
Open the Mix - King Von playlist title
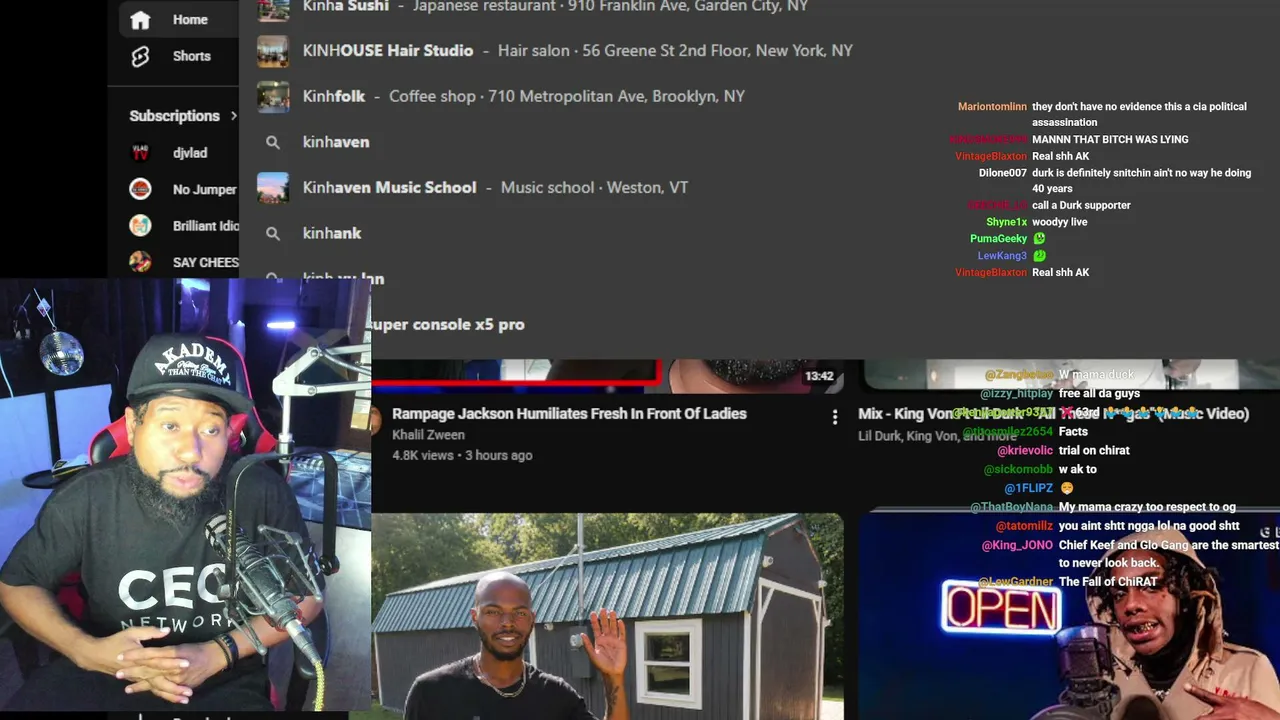[x=1053, y=414]
